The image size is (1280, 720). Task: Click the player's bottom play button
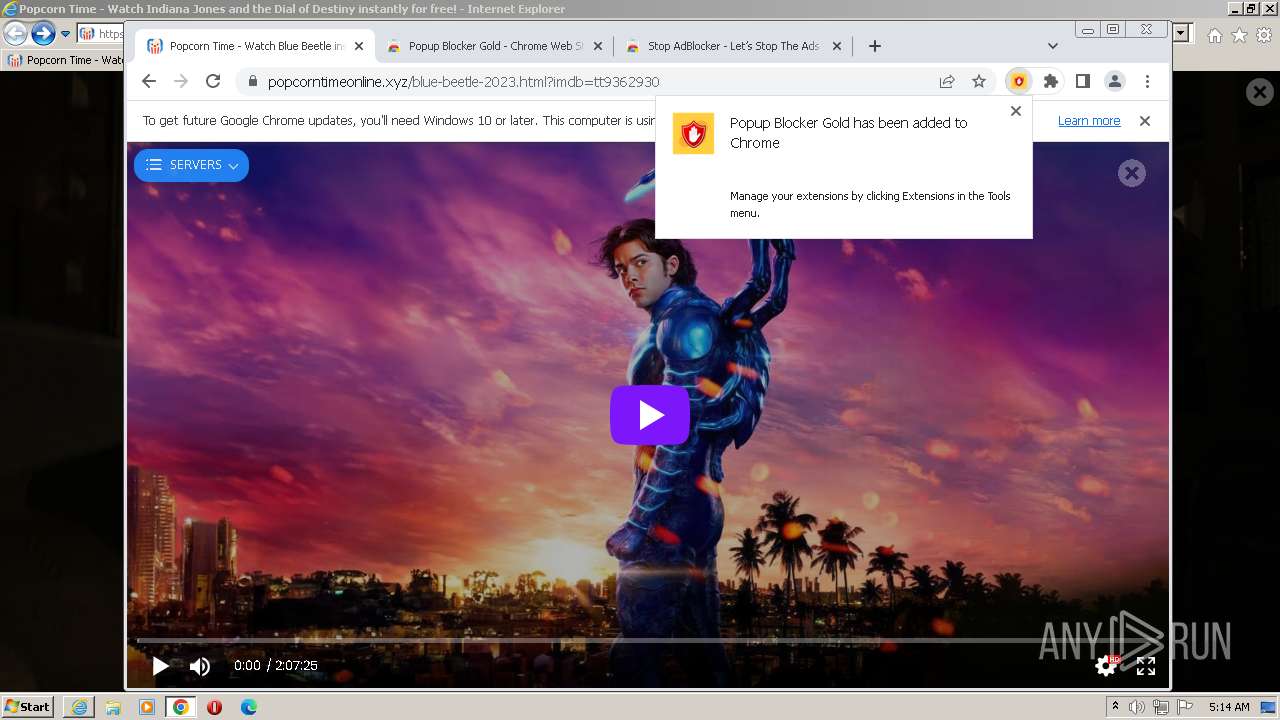coord(160,666)
